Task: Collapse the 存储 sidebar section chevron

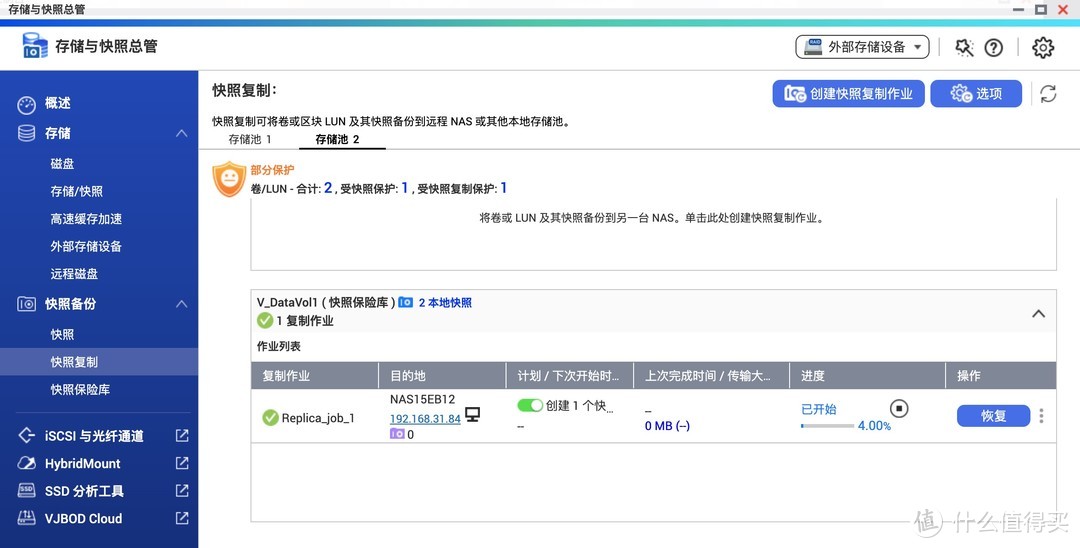Action: click(x=182, y=133)
